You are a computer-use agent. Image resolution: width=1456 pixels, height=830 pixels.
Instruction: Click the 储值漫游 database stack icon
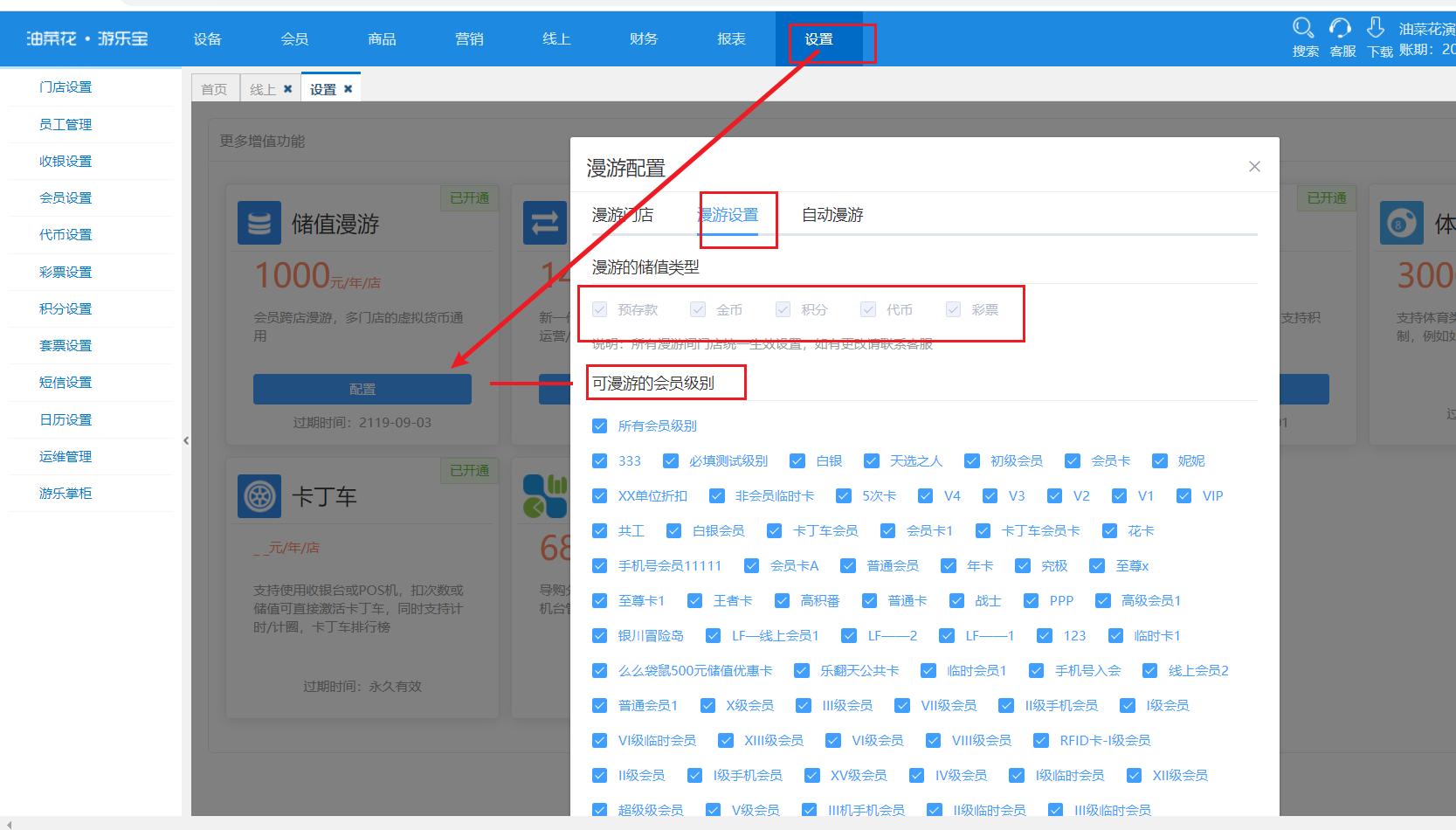(259, 223)
